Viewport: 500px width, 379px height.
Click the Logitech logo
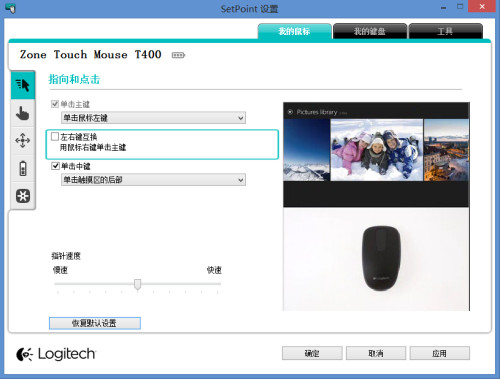56,354
